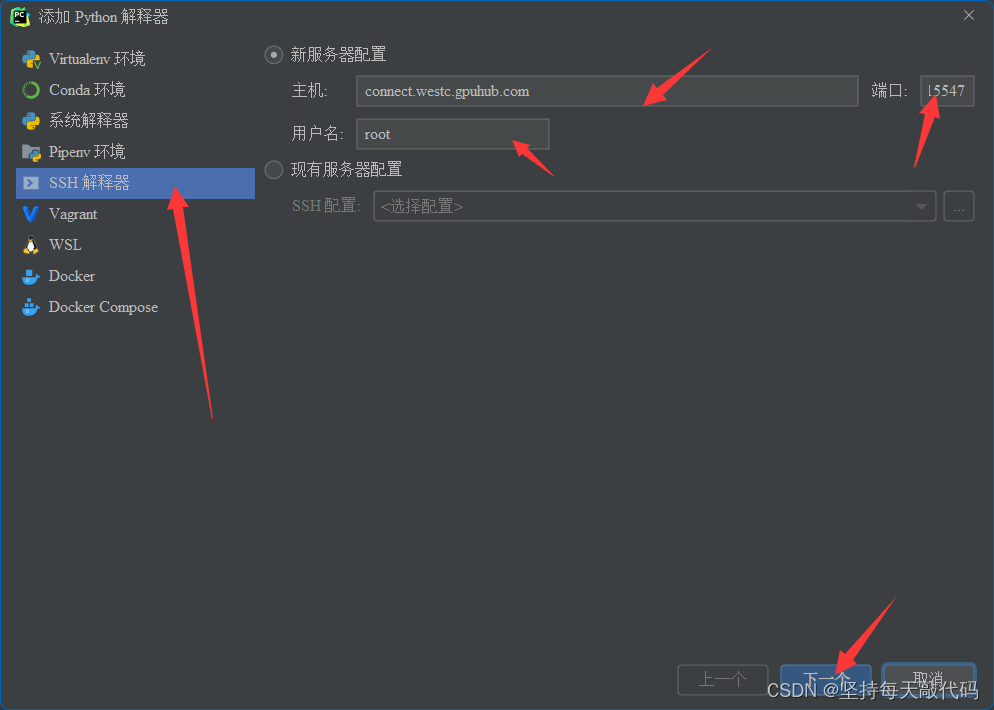
Task: Select the Docker whale icon
Action: 31,276
